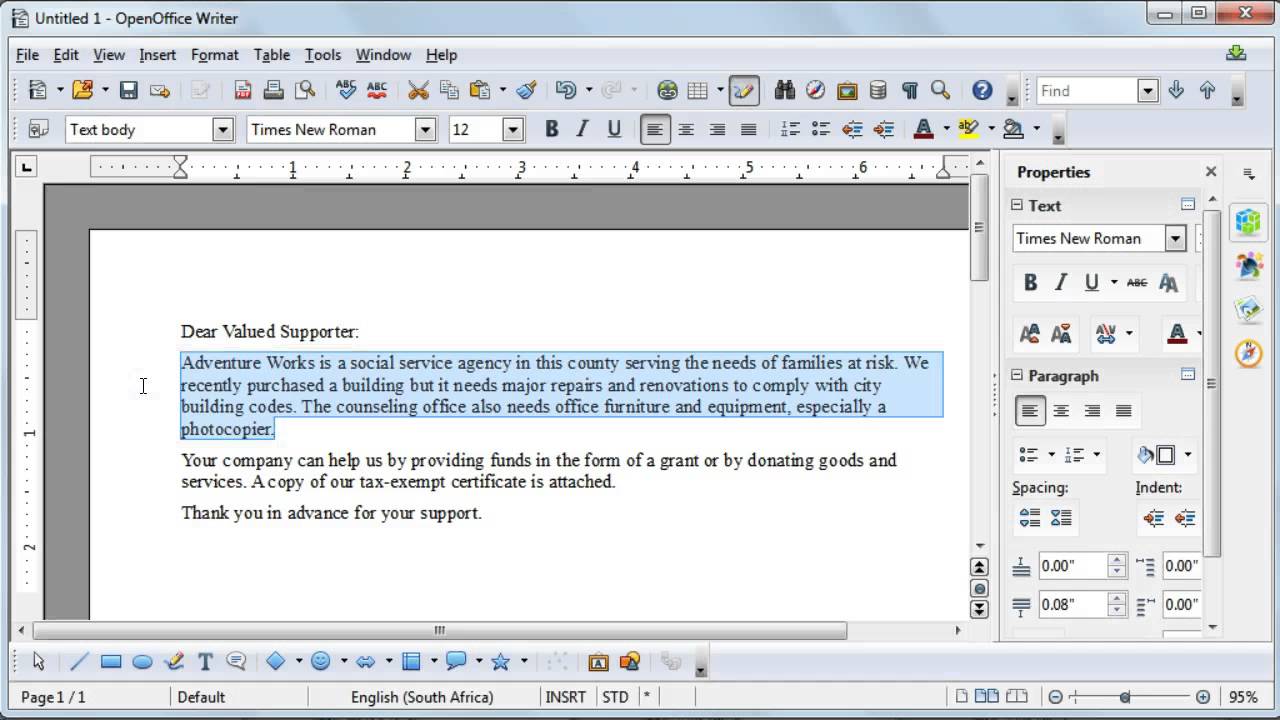This screenshot has height=720, width=1280.
Task: Expand Highlighting color dropdown arrow
Action: 990,129
